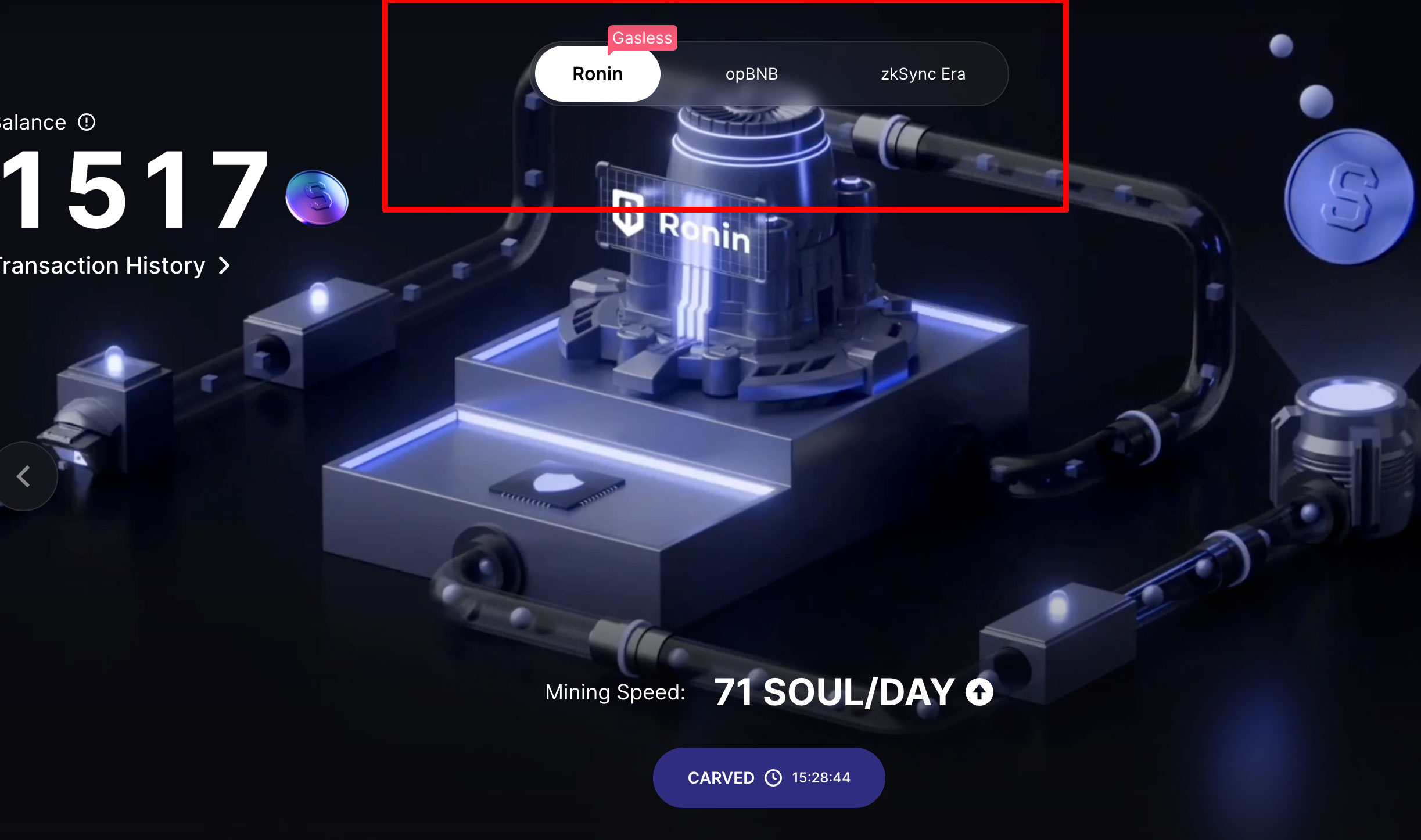Click the 1517 balance amount
Screen dimensions: 1421x840
[134, 189]
